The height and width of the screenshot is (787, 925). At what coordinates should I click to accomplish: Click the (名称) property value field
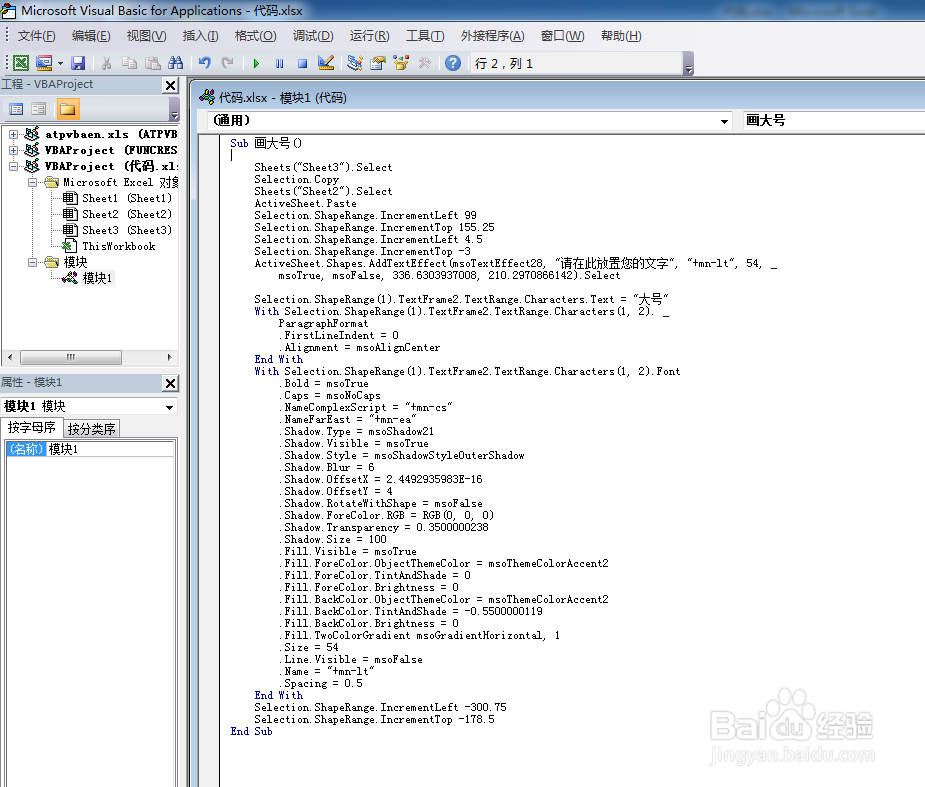(110, 449)
